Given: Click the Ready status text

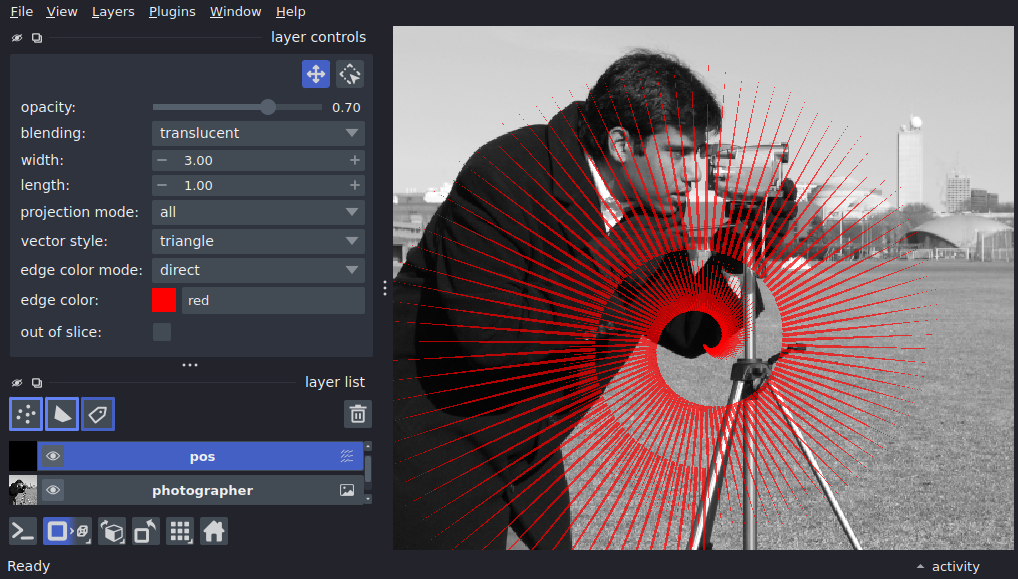Looking at the screenshot, I should pyautogui.click(x=29, y=567).
